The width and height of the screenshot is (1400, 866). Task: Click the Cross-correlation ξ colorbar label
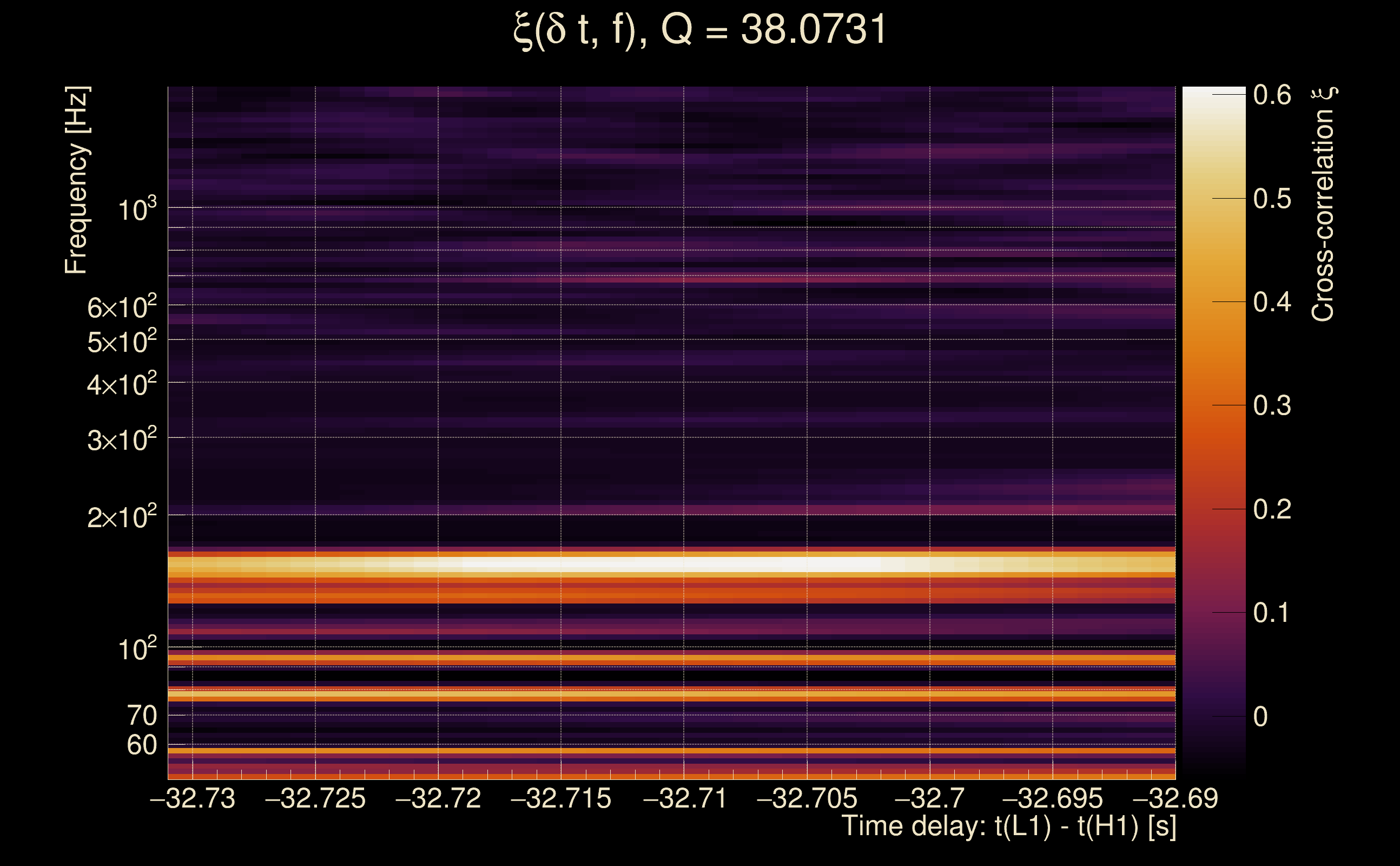pyautogui.click(x=1323, y=205)
